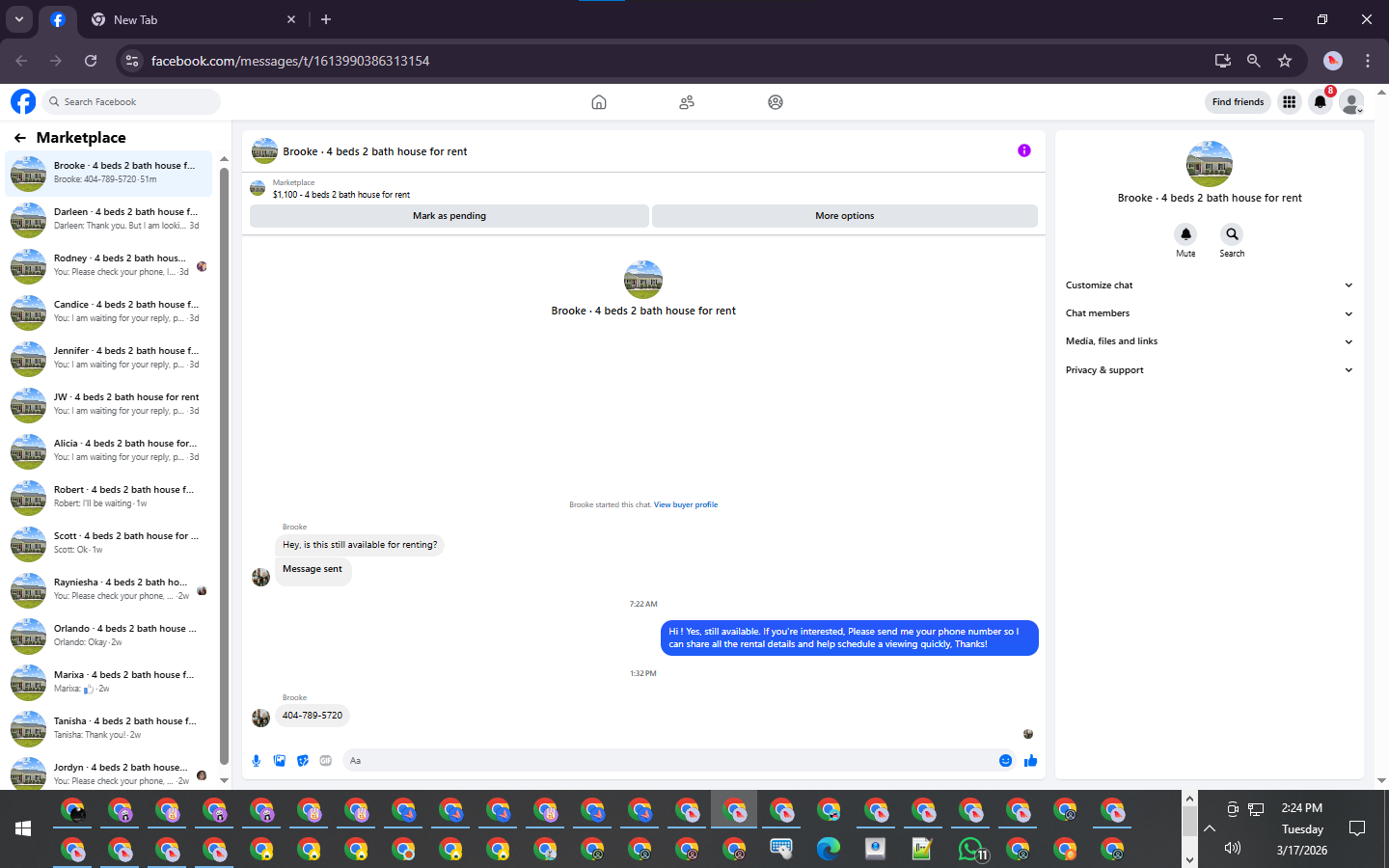The image size is (1389, 868).
Task: Open the tab search dropdown arrow
Action: click(x=19, y=19)
